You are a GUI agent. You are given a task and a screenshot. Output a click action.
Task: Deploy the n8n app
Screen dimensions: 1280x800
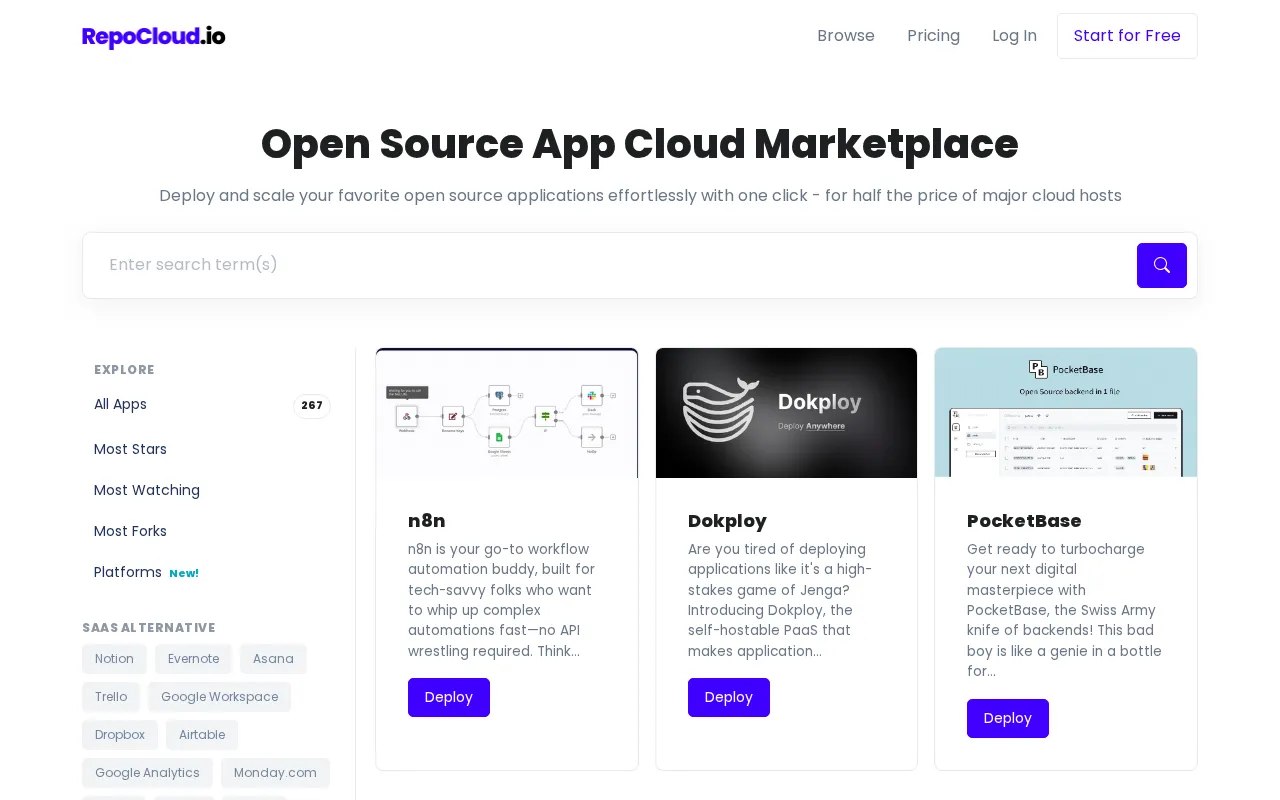click(x=449, y=697)
